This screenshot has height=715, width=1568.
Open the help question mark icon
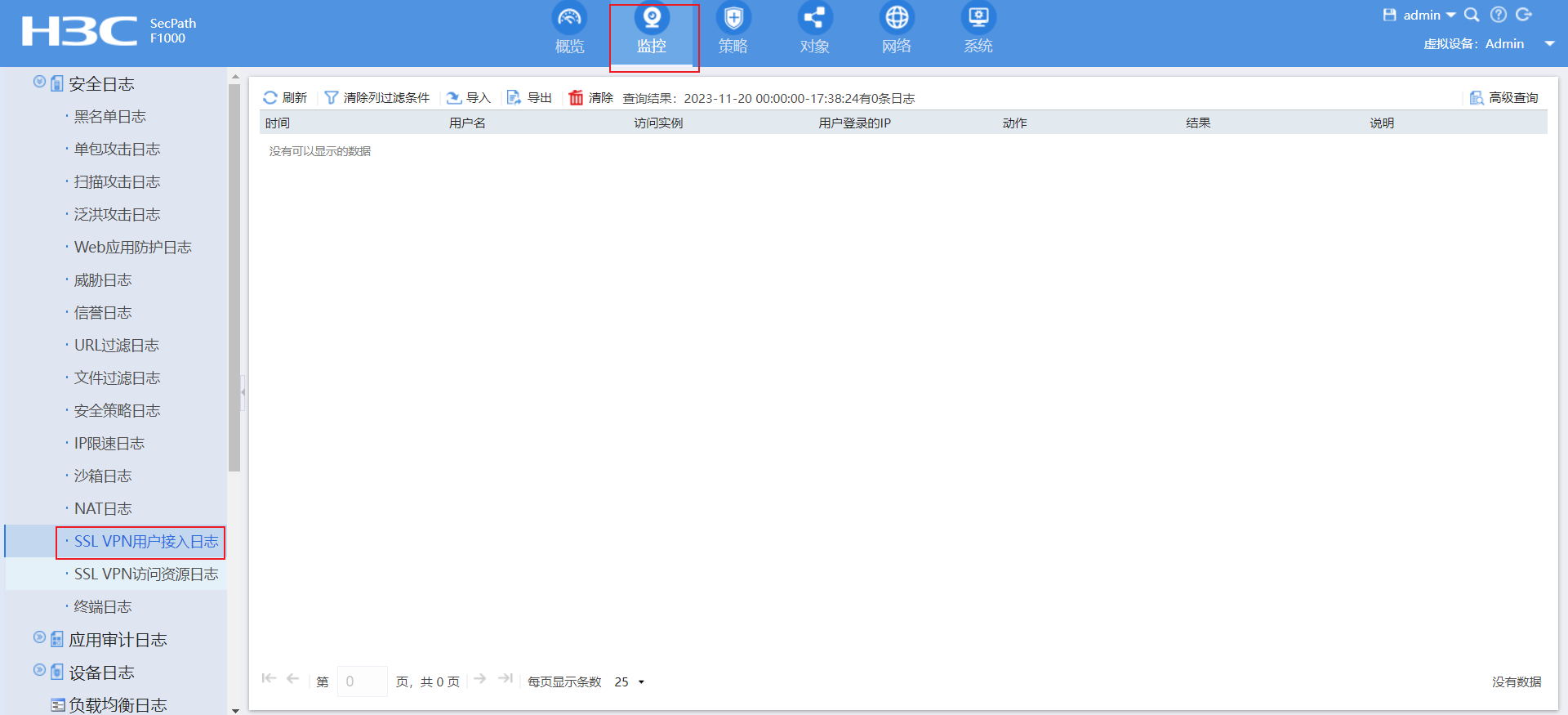point(1498,15)
